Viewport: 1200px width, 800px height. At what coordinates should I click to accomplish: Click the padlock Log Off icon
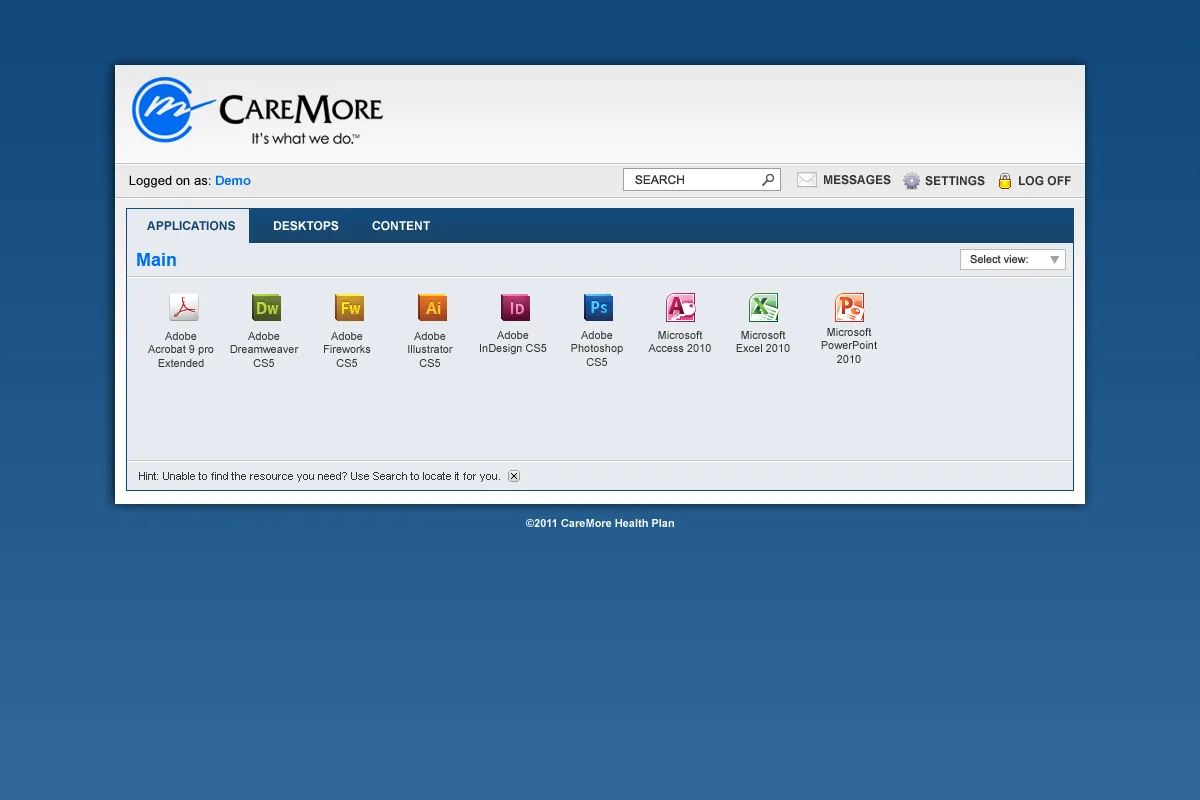point(1005,181)
